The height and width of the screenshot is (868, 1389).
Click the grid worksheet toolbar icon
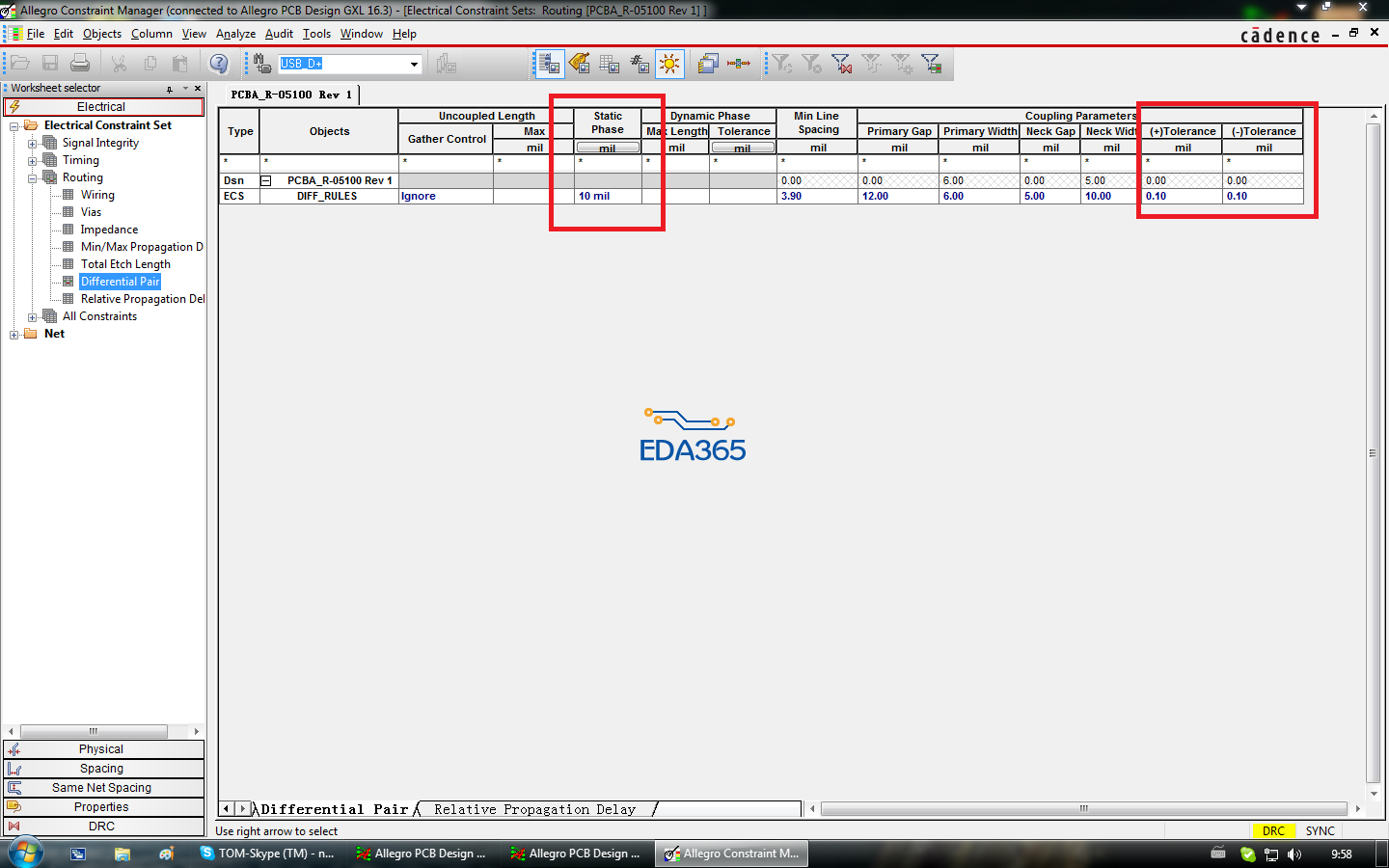[610, 64]
